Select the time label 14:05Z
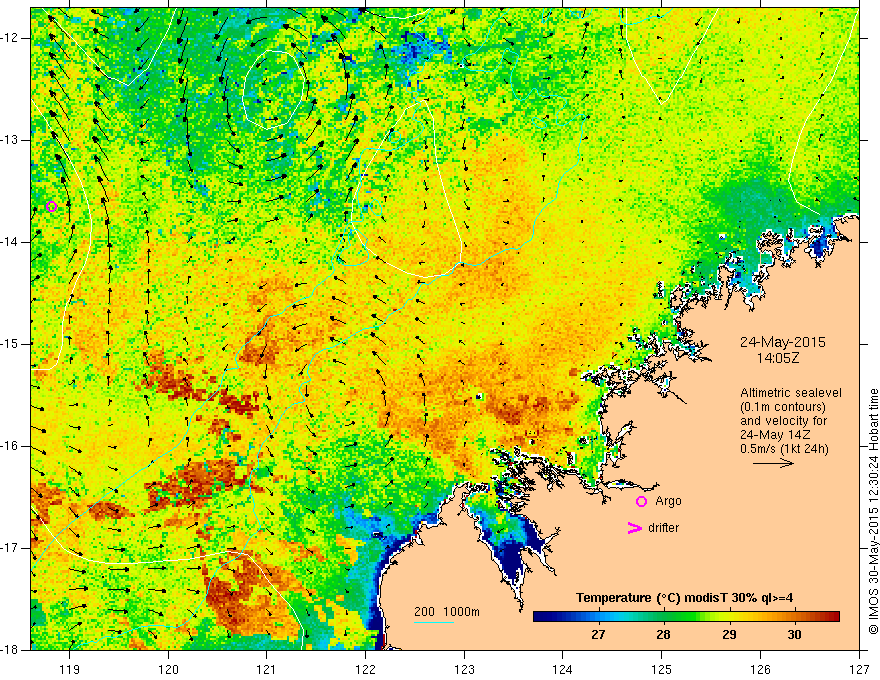This screenshot has height=680, width=880. (777, 358)
